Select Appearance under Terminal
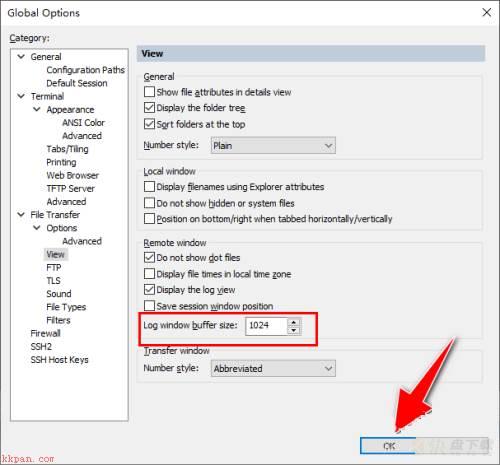The image size is (500, 465). pos(70,109)
